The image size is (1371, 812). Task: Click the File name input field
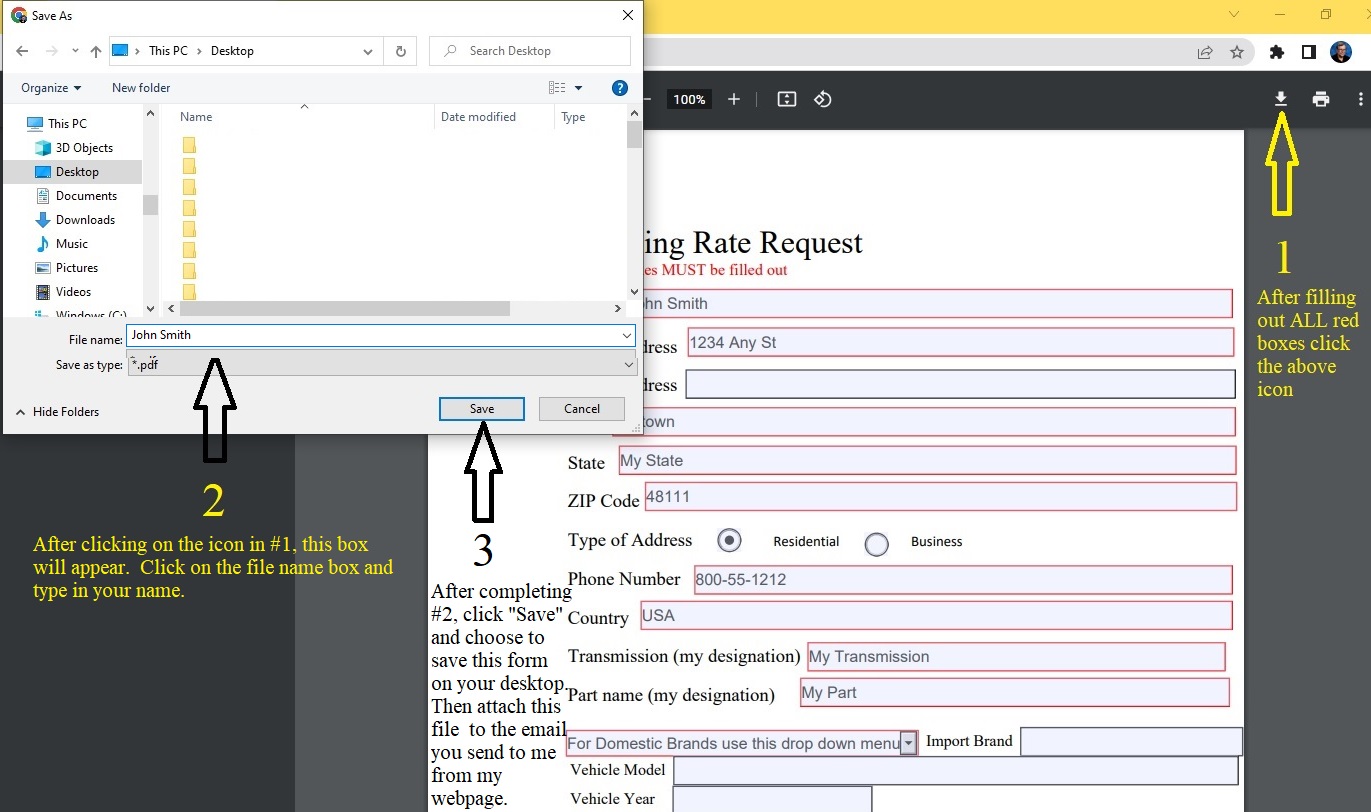coord(370,336)
